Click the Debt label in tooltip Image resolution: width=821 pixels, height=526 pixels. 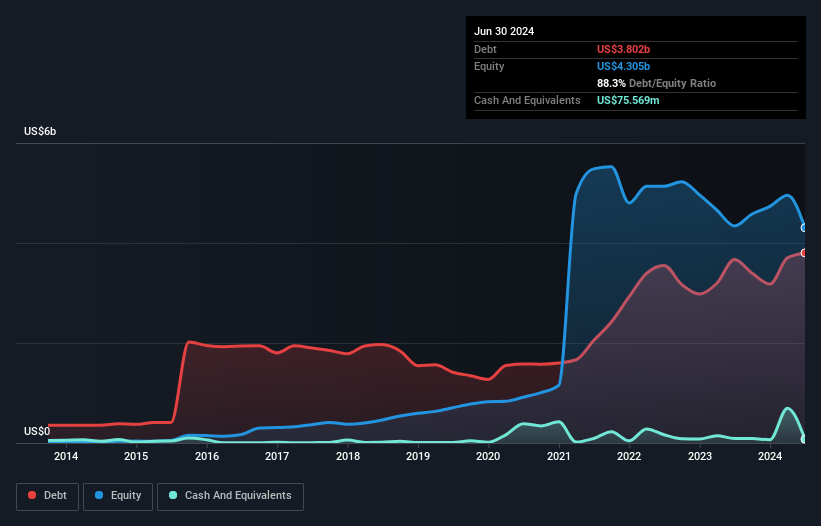click(485, 49)
